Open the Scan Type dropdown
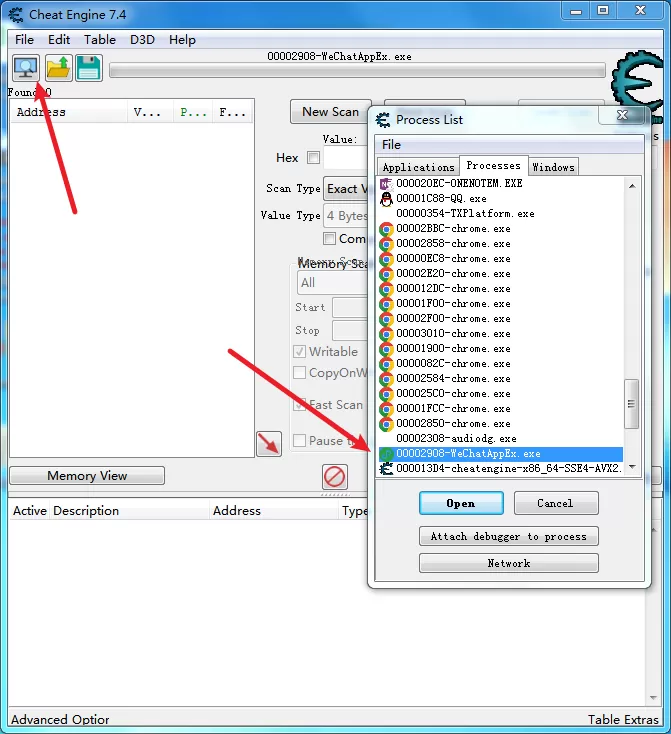This screenshot has height=734, width=671. tap(346, 189)
